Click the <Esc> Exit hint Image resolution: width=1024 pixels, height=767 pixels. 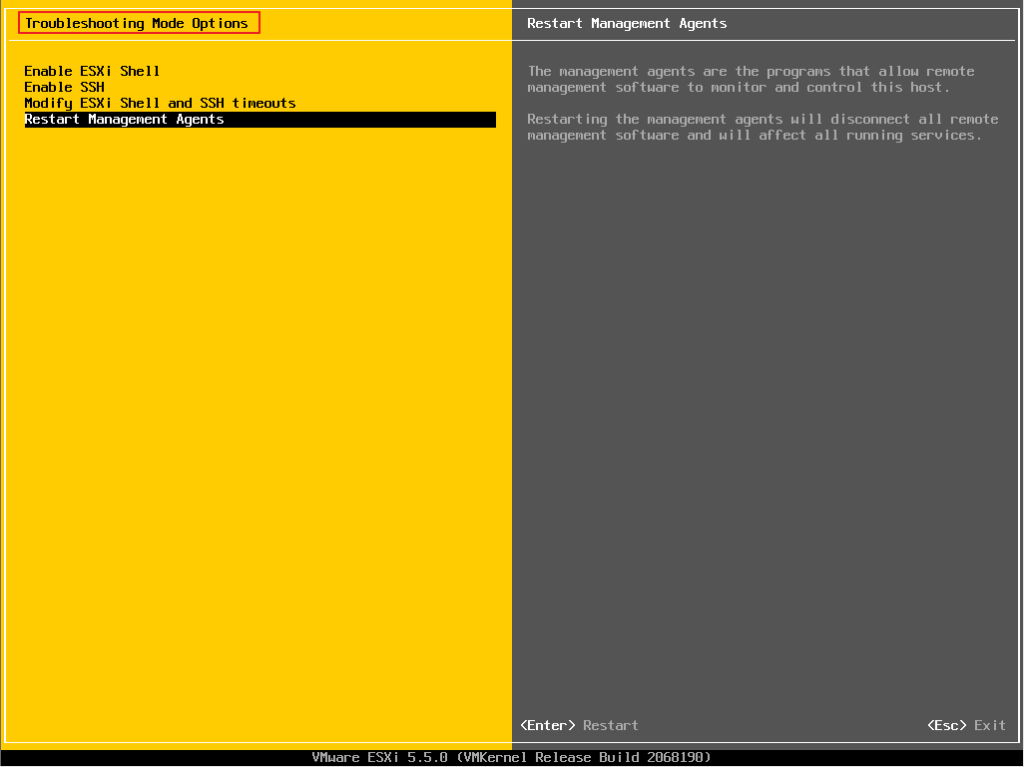click(x=967, y=725)
